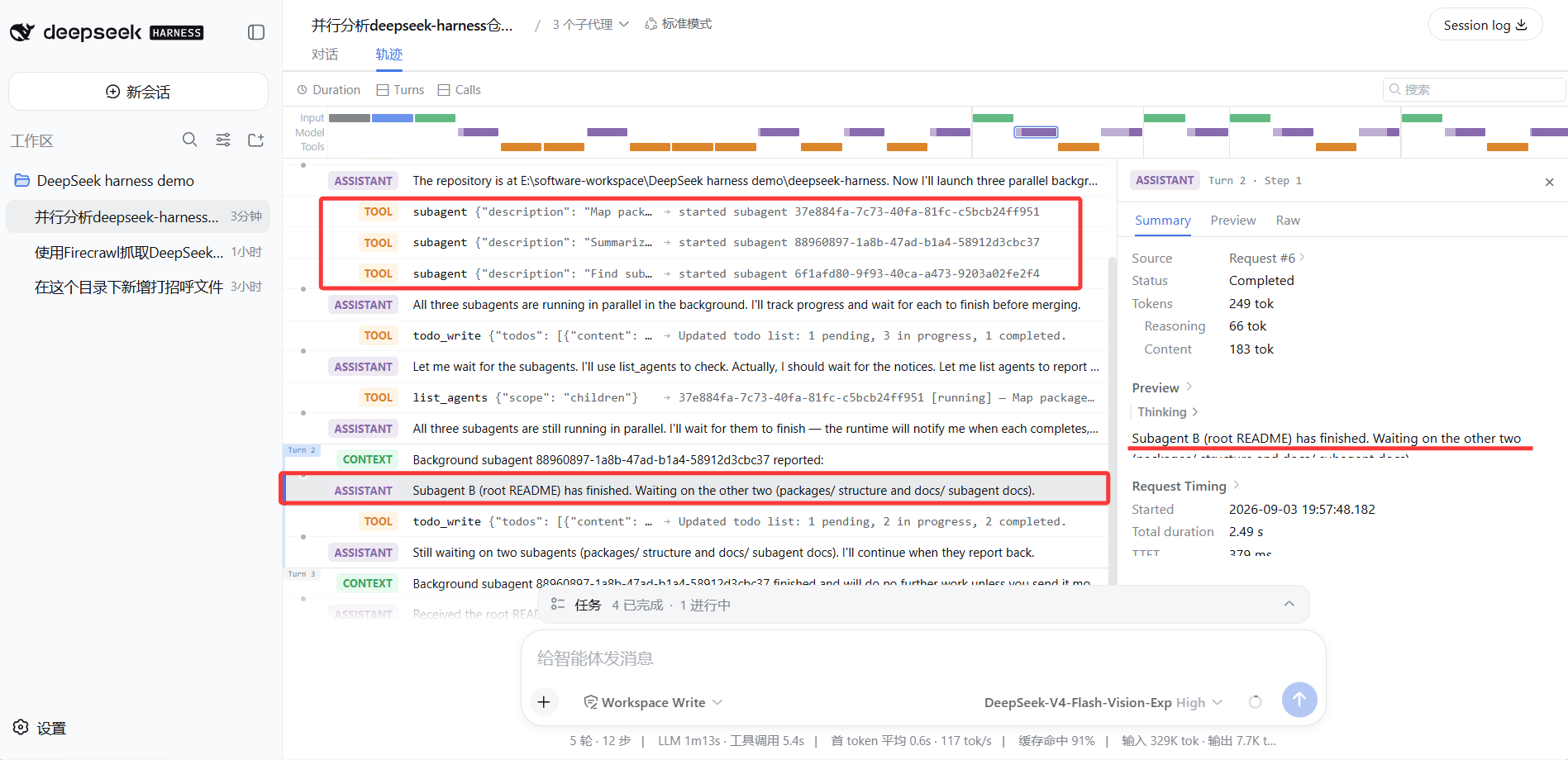This screenshot has height=760, width=1568.
Task: Select todo_write row with 2 in progress
Action: tap(695, 521)
